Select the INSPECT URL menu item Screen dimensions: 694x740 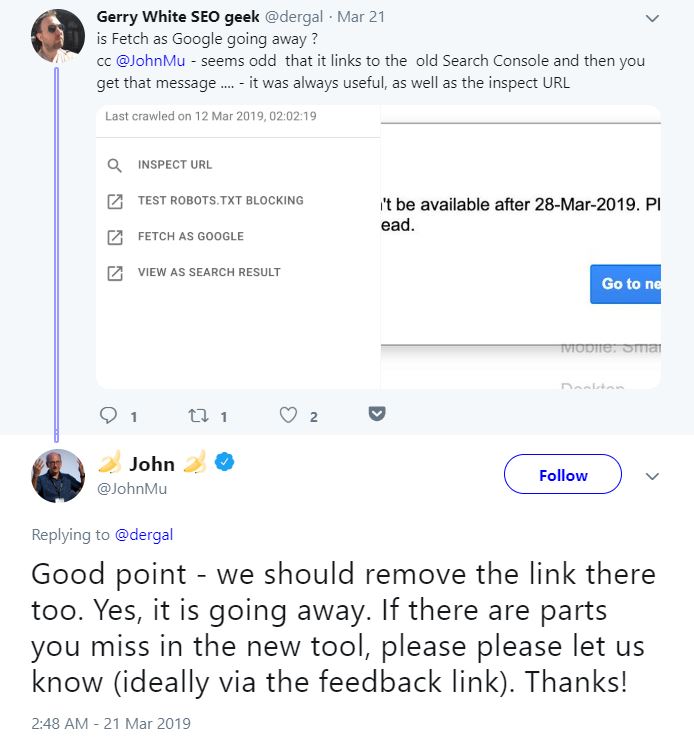(x=175, y=165)
